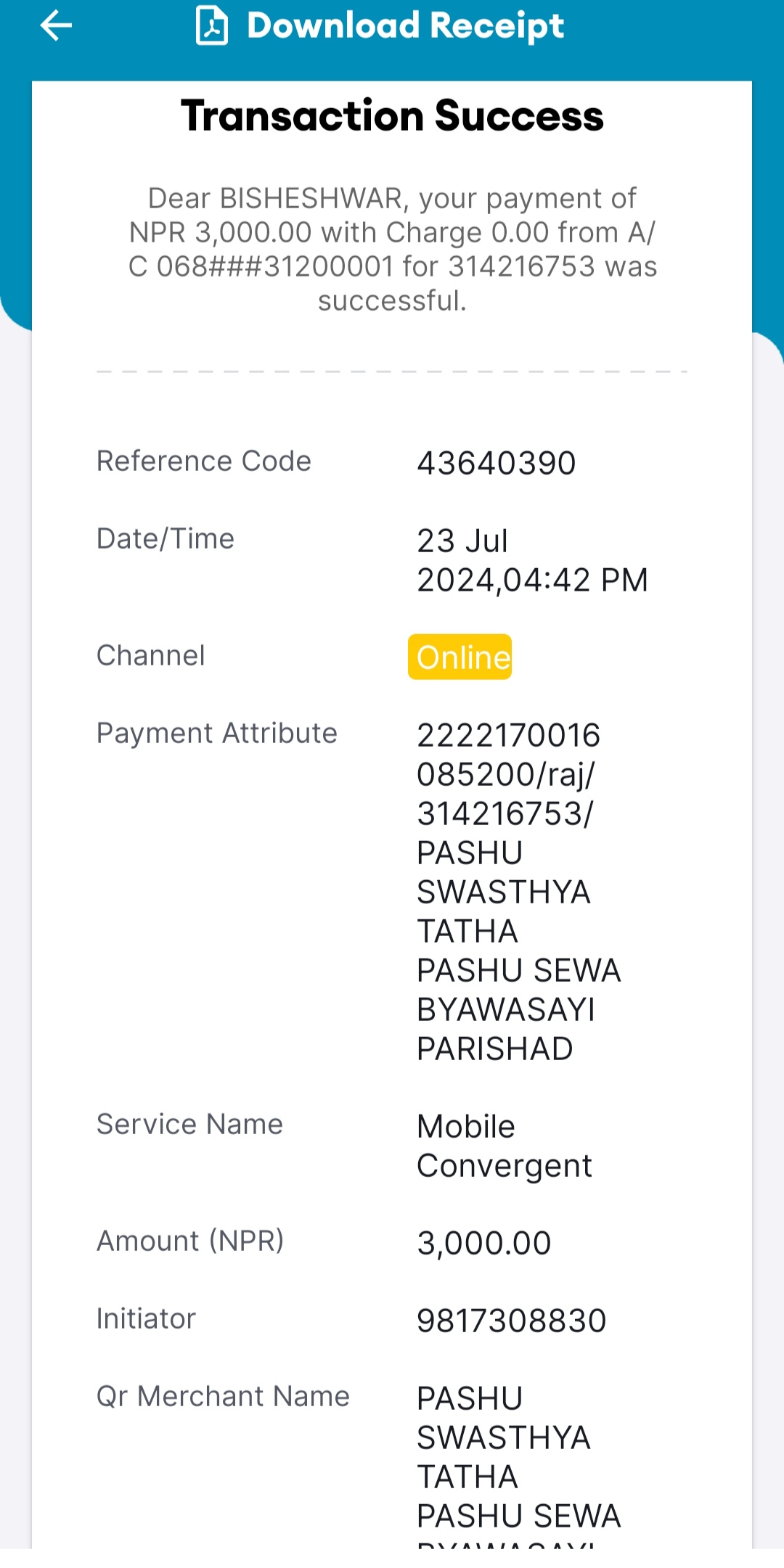784x1568 pixels.
Task: Click the PDF download receipt icon
Action: pyautogui.click(x=212, y=26)
